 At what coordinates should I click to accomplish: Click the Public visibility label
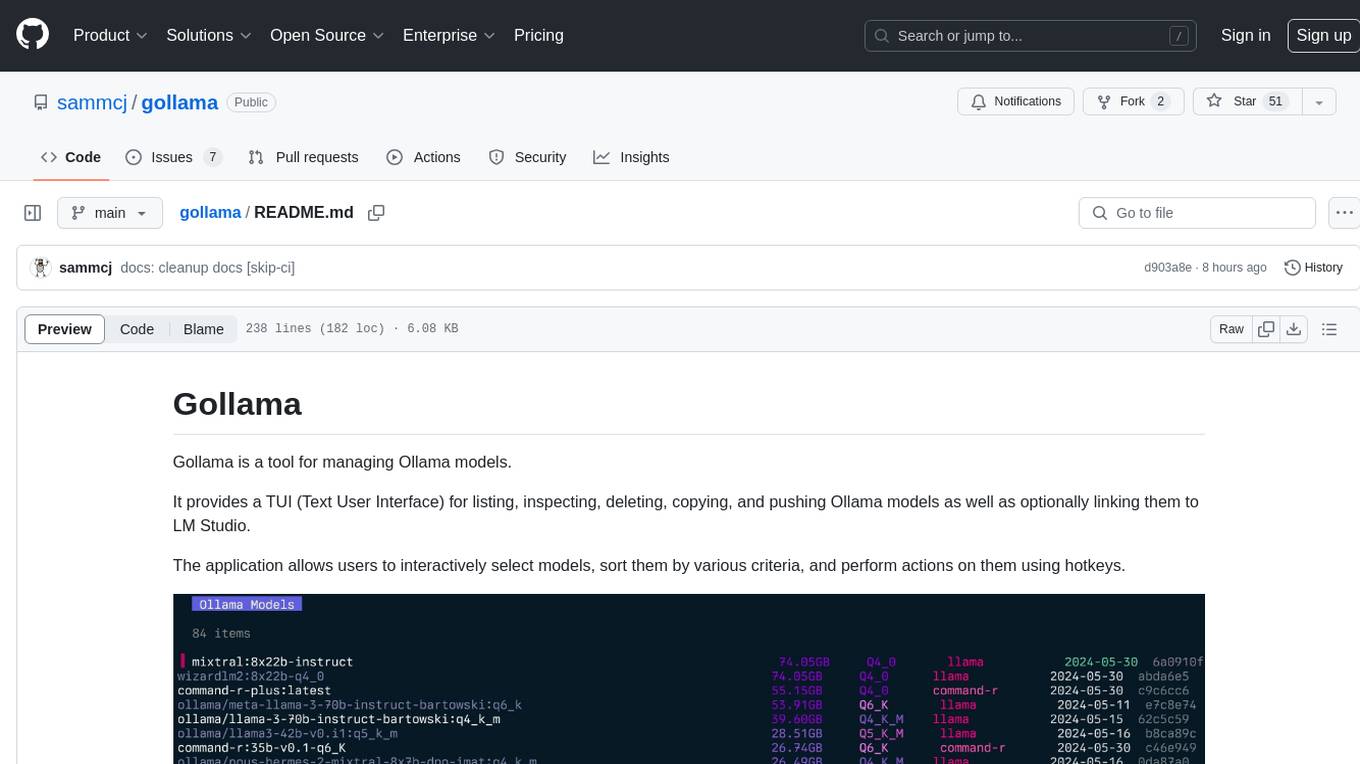coord(251,102)
